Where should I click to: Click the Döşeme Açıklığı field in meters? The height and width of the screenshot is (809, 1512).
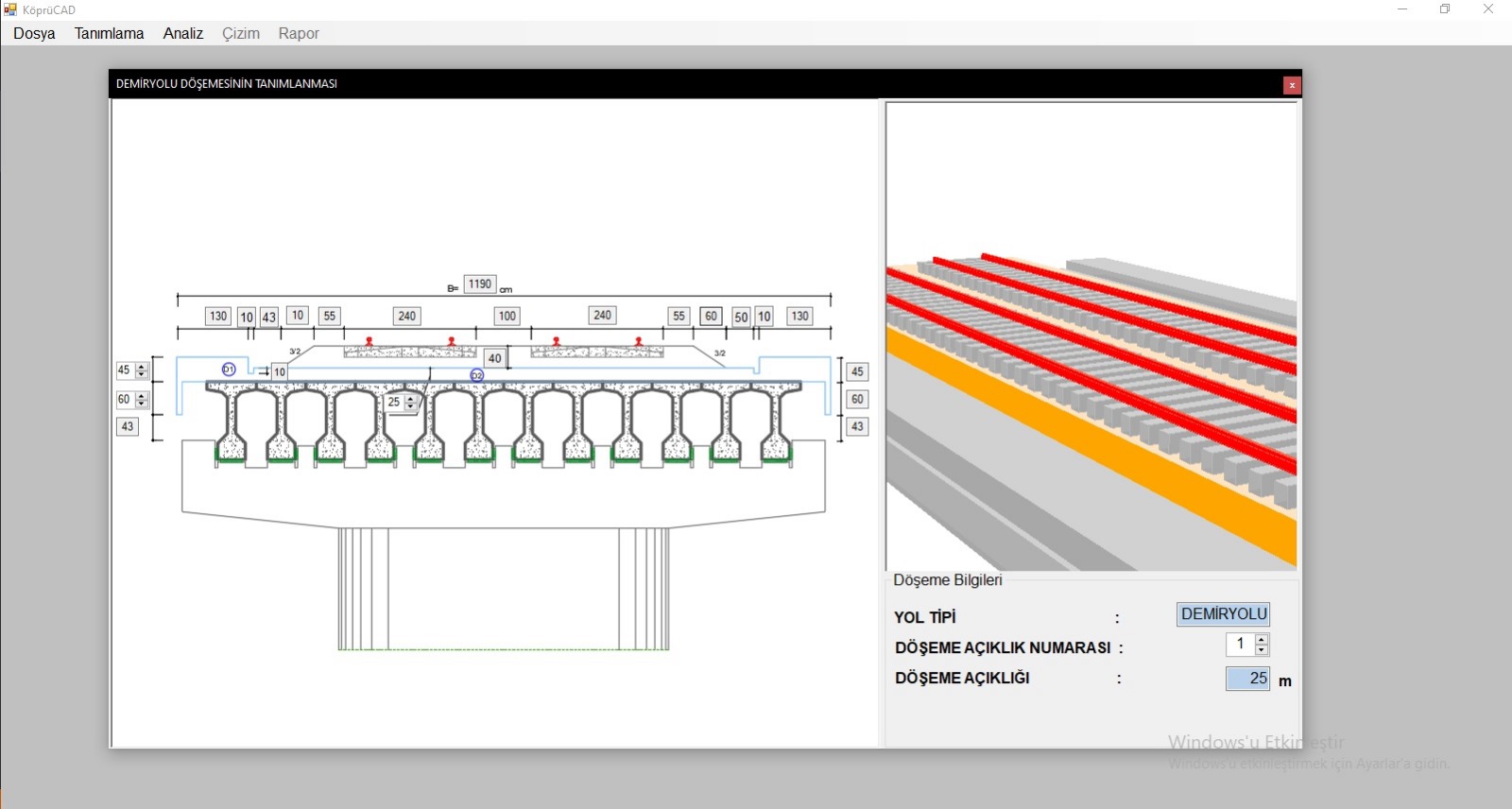(x=1247, y=679)
